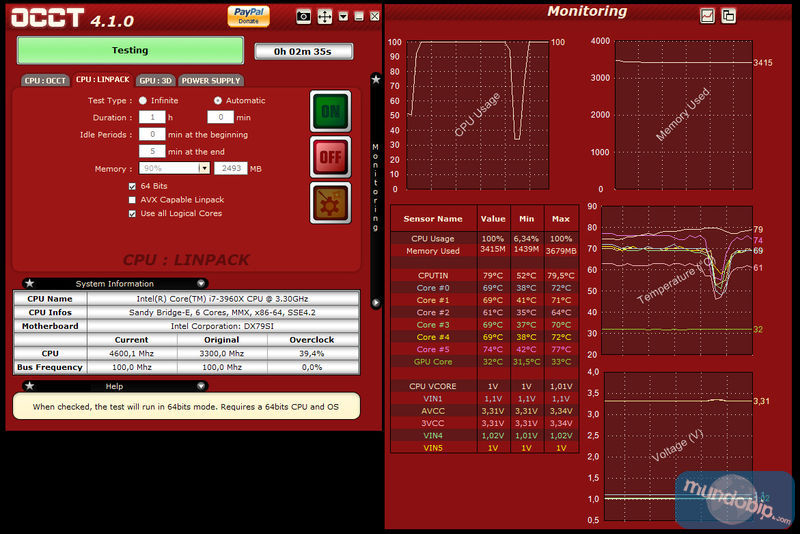800x534 pixels.
Task: Click the Motherboard value DX79SI
Action: (223, 326)
